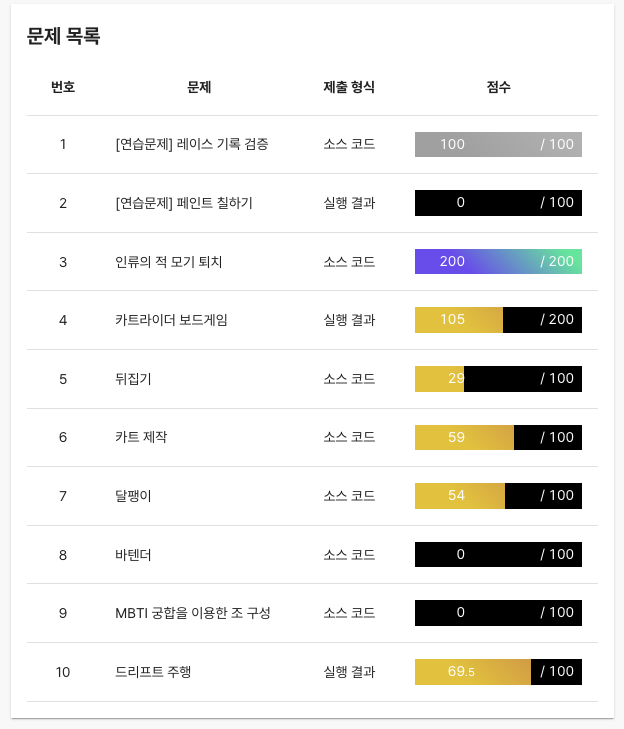This screenshot has height=729, width=624.
Task: Open problem '[연습문제] 레이스 기록 검증'
Action: (192, 144)
